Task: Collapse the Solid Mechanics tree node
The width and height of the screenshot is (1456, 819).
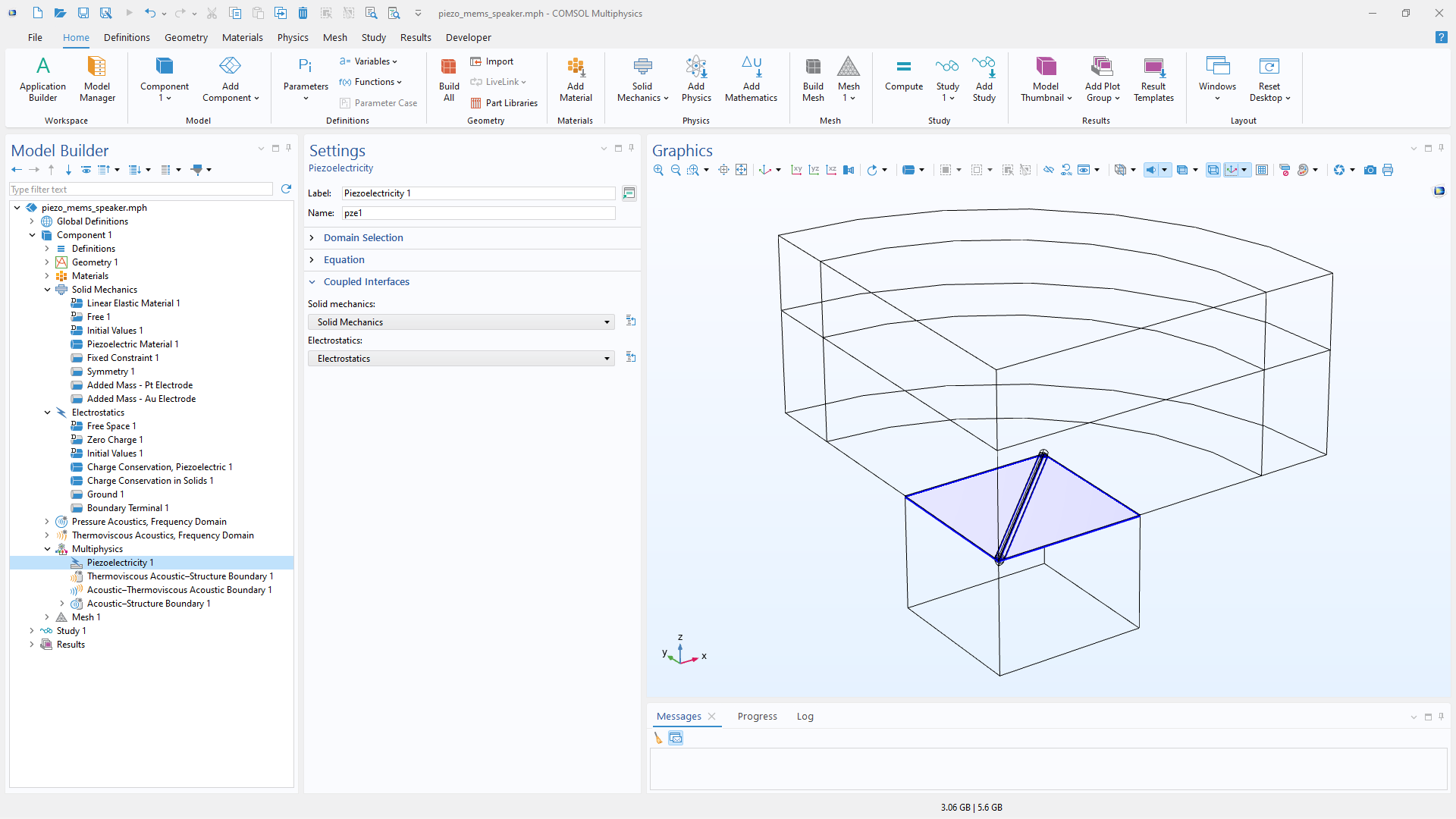Action: tap(46, 289)
